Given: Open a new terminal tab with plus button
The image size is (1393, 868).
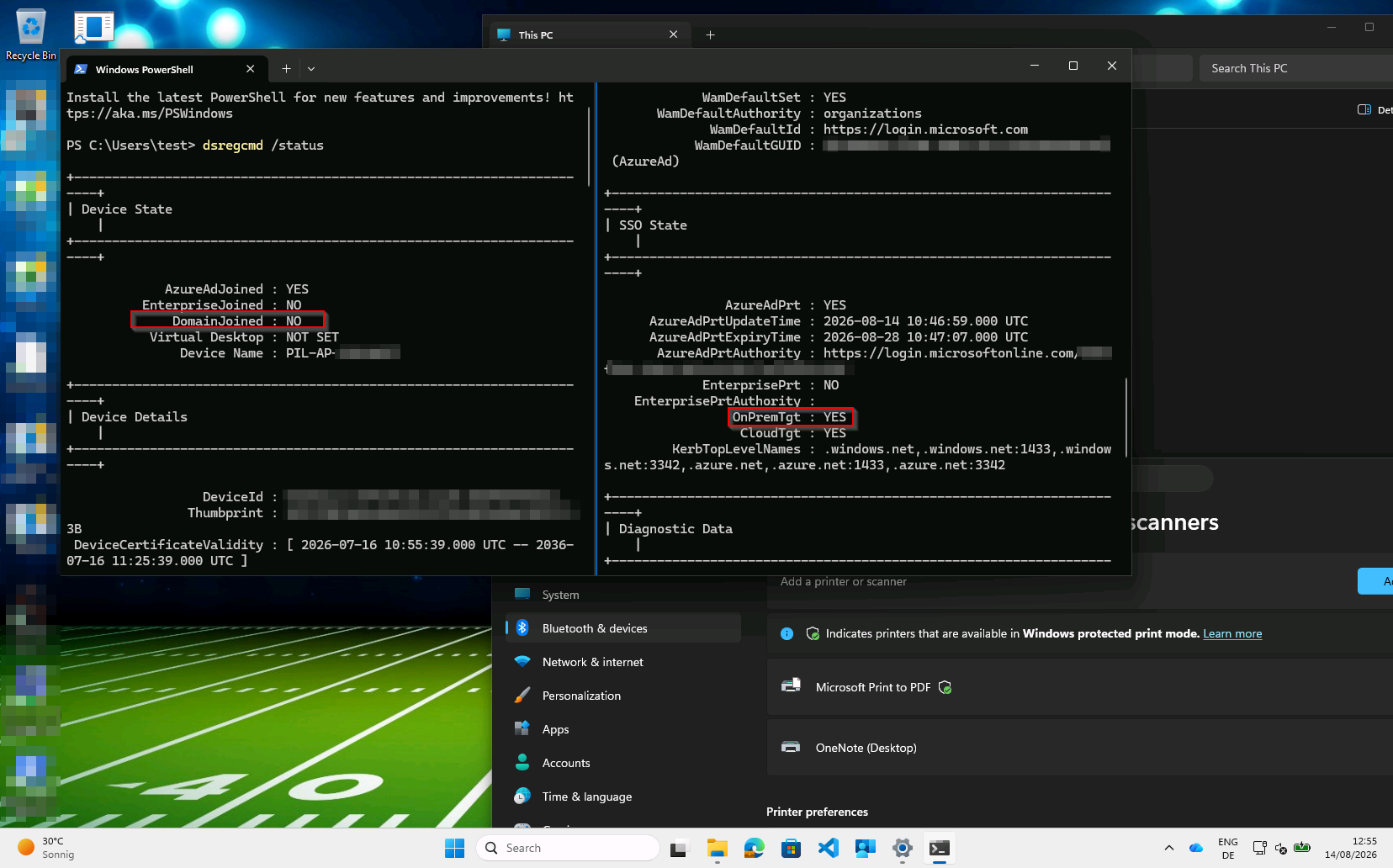Looking at the screenshot, I should click(x=286, y=69).
